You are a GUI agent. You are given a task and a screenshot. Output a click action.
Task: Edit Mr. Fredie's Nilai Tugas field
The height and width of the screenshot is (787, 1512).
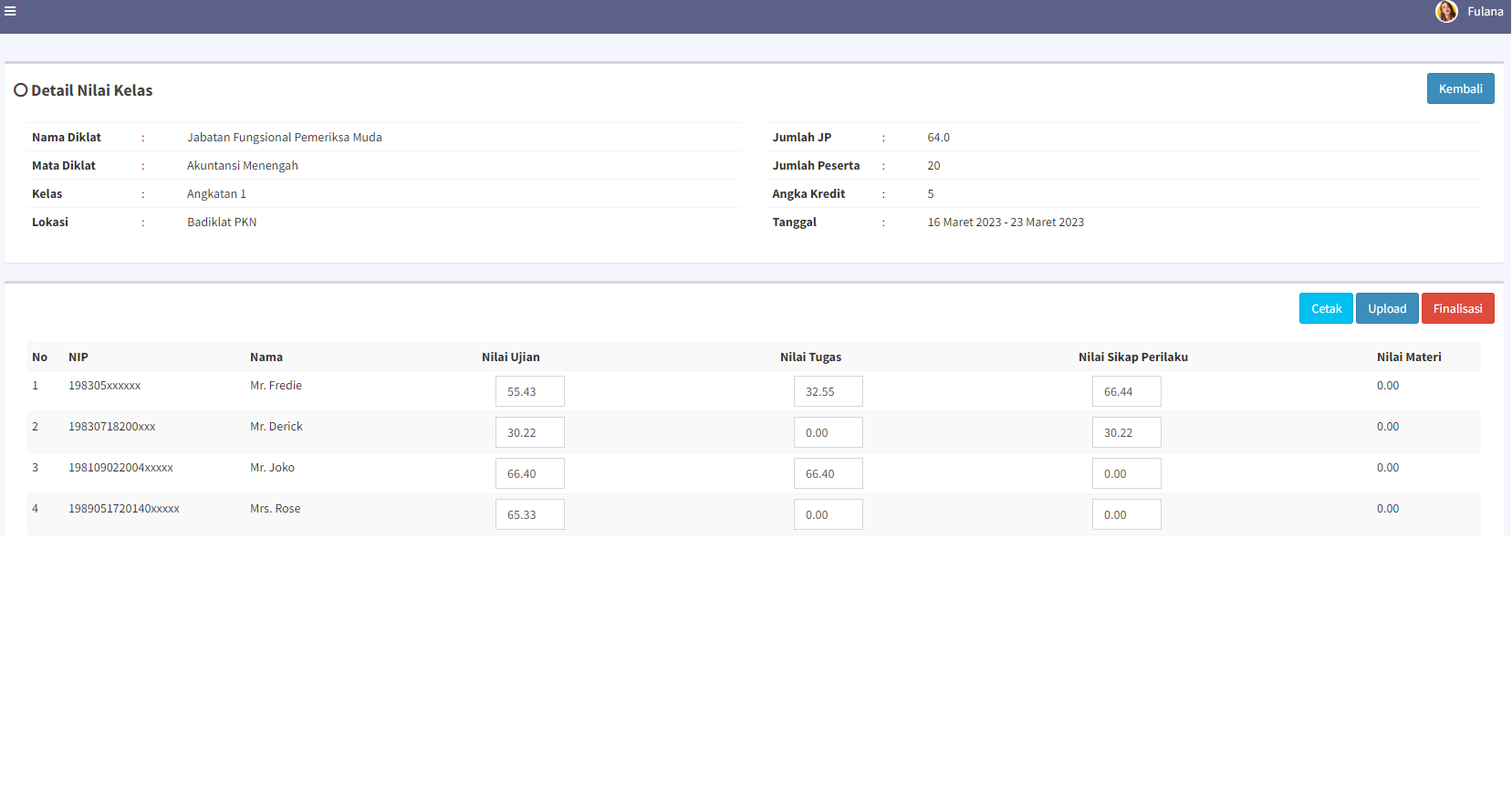828,391
